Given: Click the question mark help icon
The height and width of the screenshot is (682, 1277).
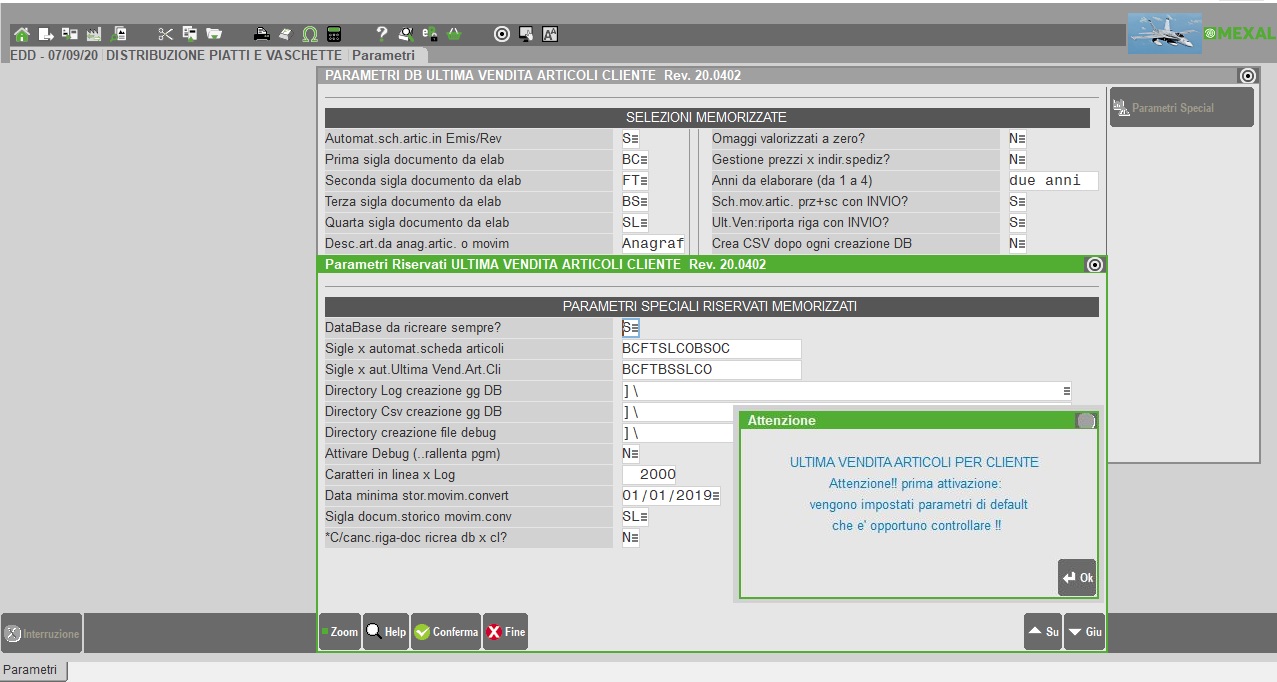Looking at the screenshot, I should (382, 34).
